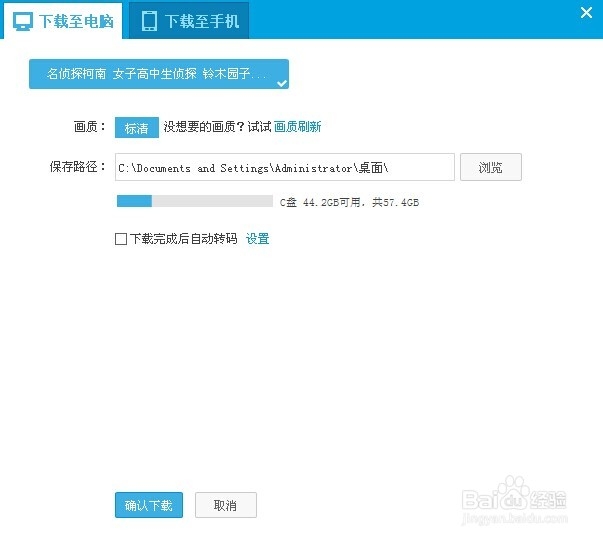Open the 设置 link for transcoding

click(x=257, y=239)
